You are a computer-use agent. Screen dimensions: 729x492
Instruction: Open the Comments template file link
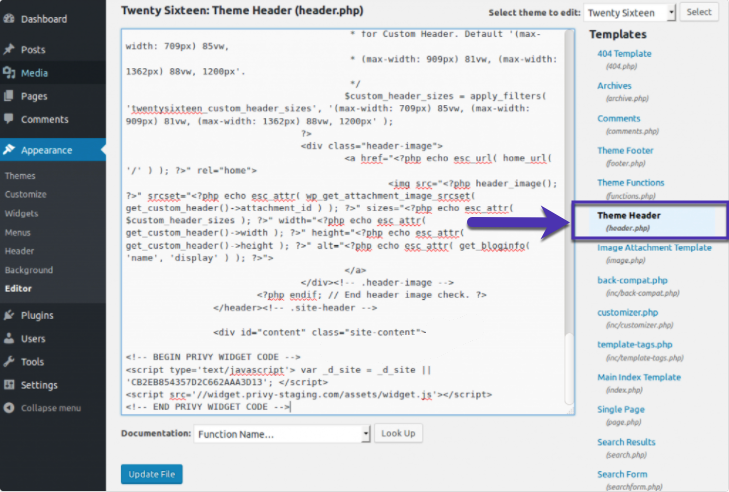[618, 118]
